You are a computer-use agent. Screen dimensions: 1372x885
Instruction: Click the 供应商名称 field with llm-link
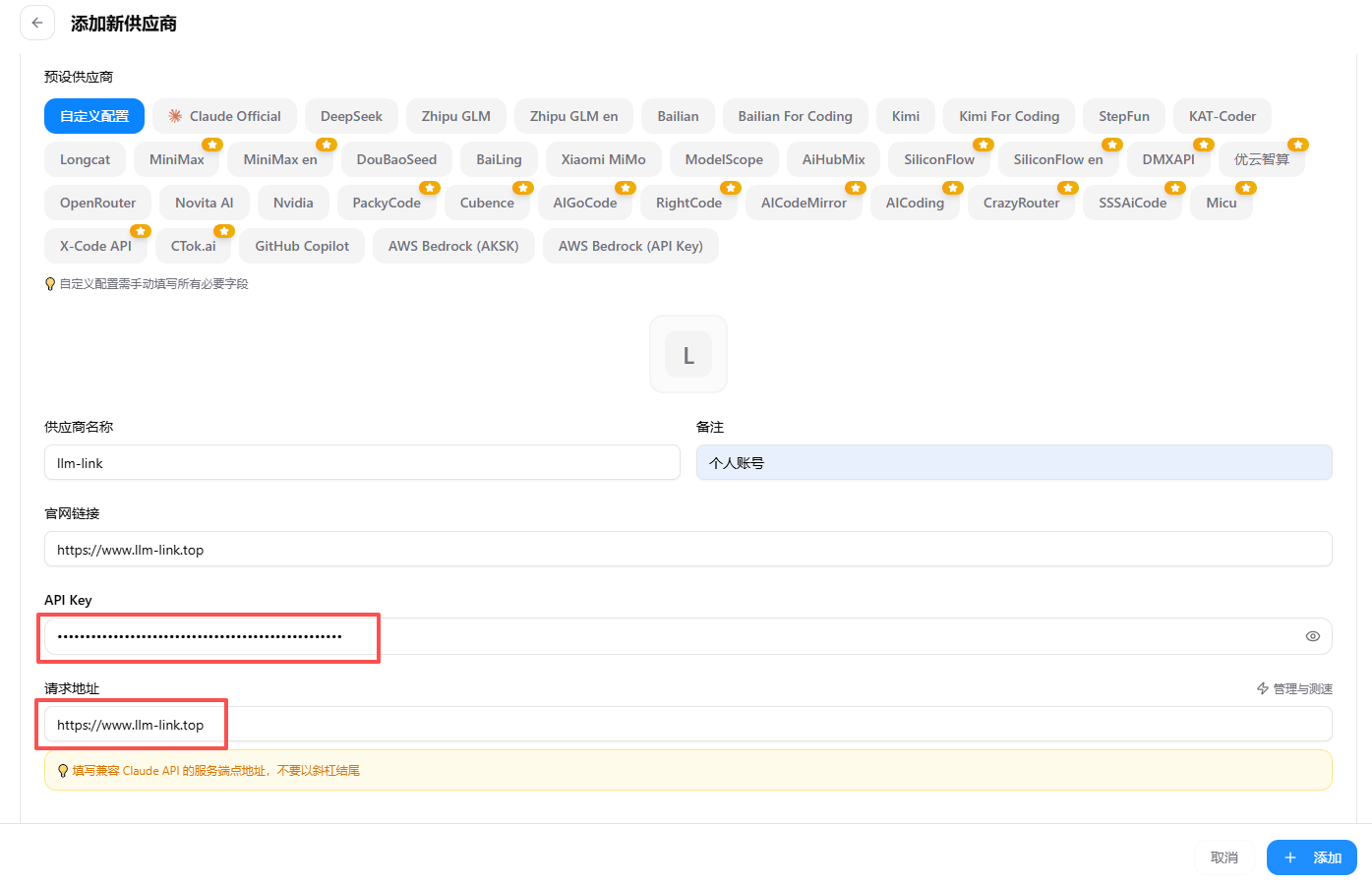tap(362, 462)
